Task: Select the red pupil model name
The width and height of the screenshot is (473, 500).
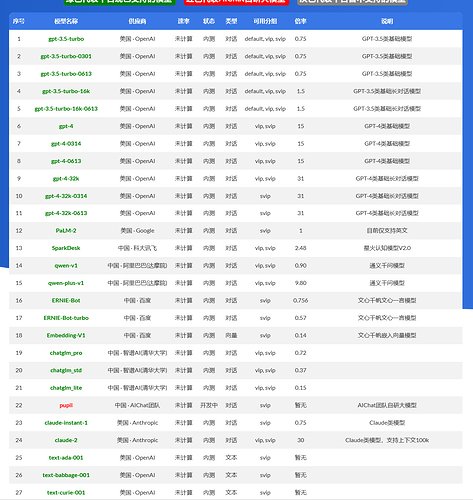Action: 66,405
